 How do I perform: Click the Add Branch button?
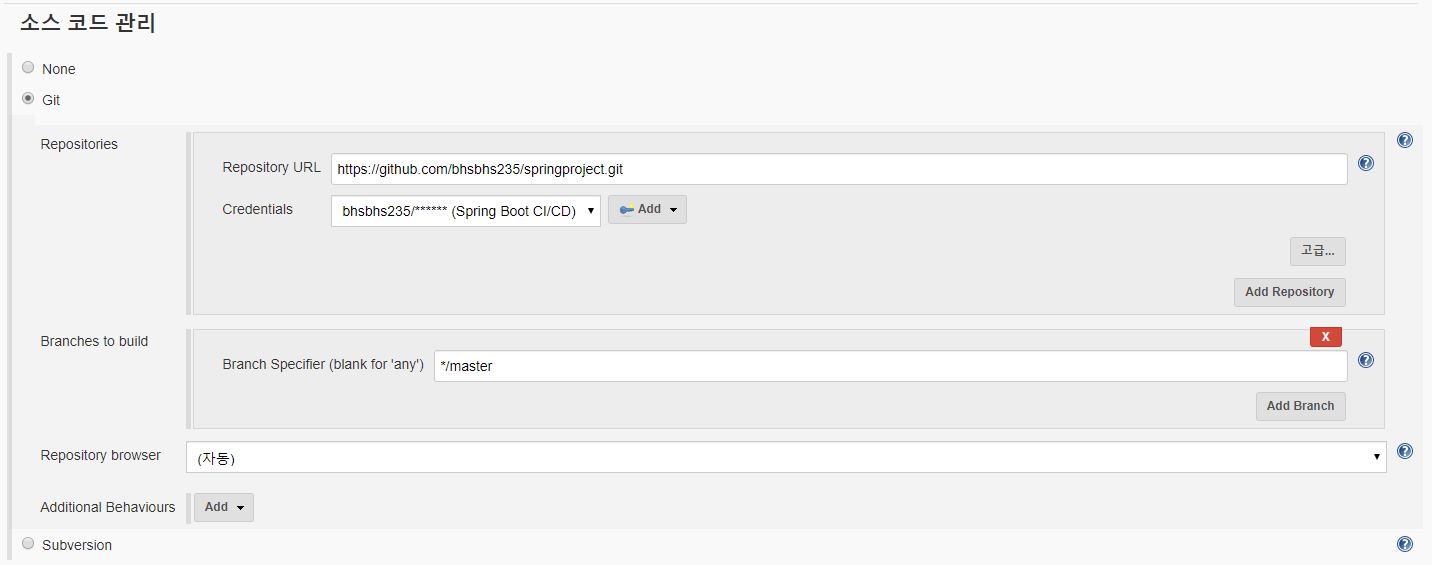click(x=1300, y=406)
